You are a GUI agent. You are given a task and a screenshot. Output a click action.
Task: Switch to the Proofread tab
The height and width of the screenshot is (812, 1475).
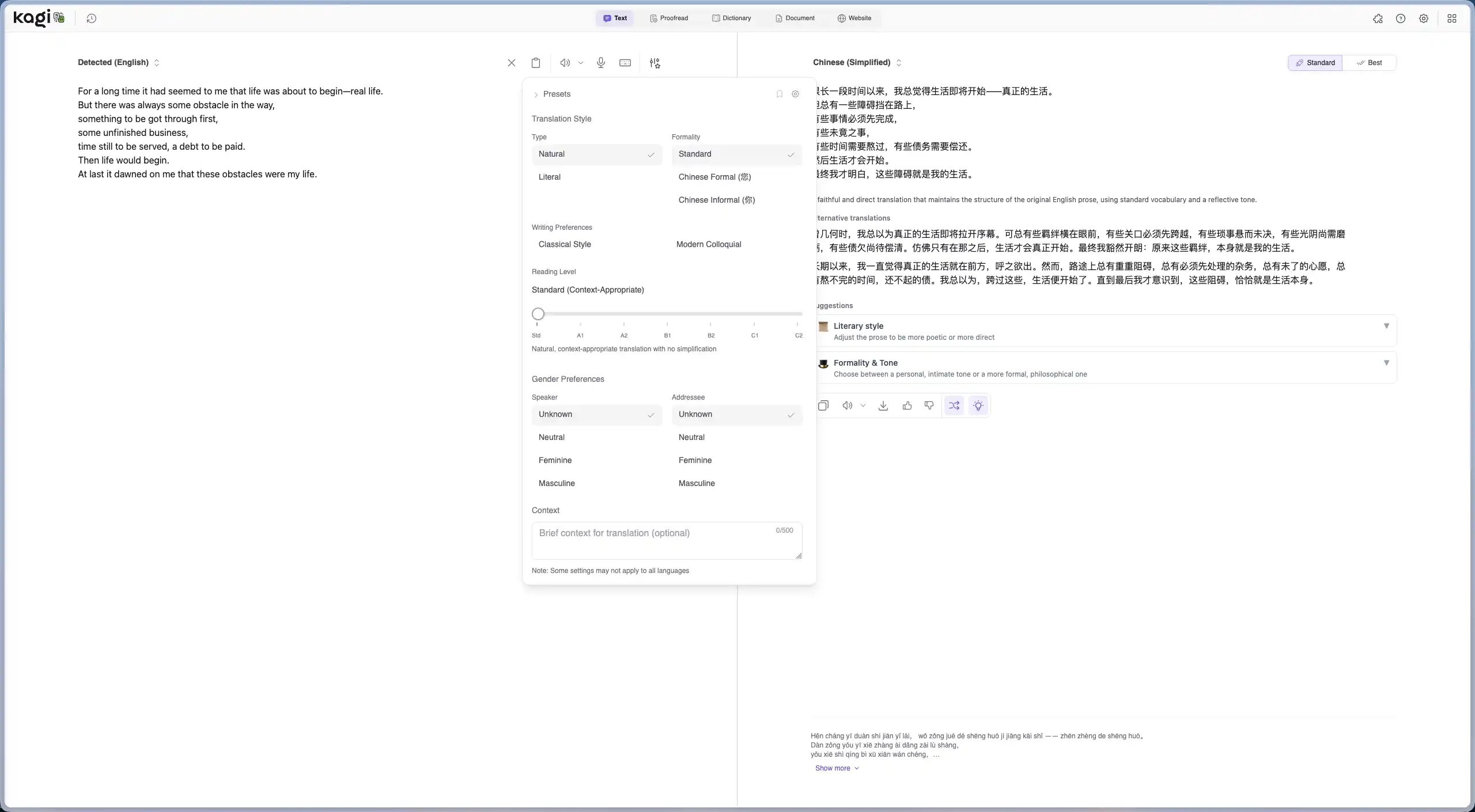coord(669,18)
